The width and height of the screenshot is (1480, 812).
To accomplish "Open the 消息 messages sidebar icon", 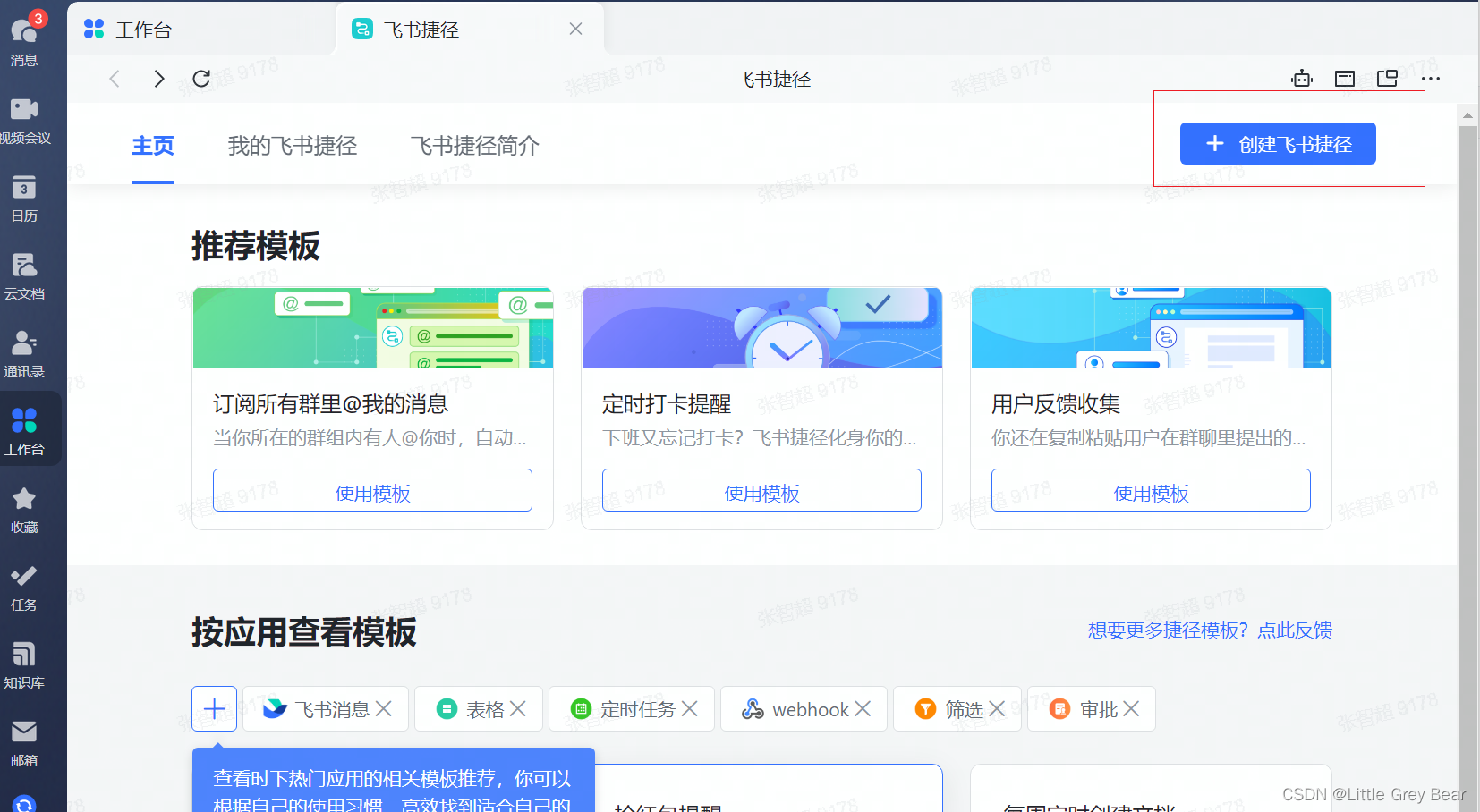I will [24, 41].
